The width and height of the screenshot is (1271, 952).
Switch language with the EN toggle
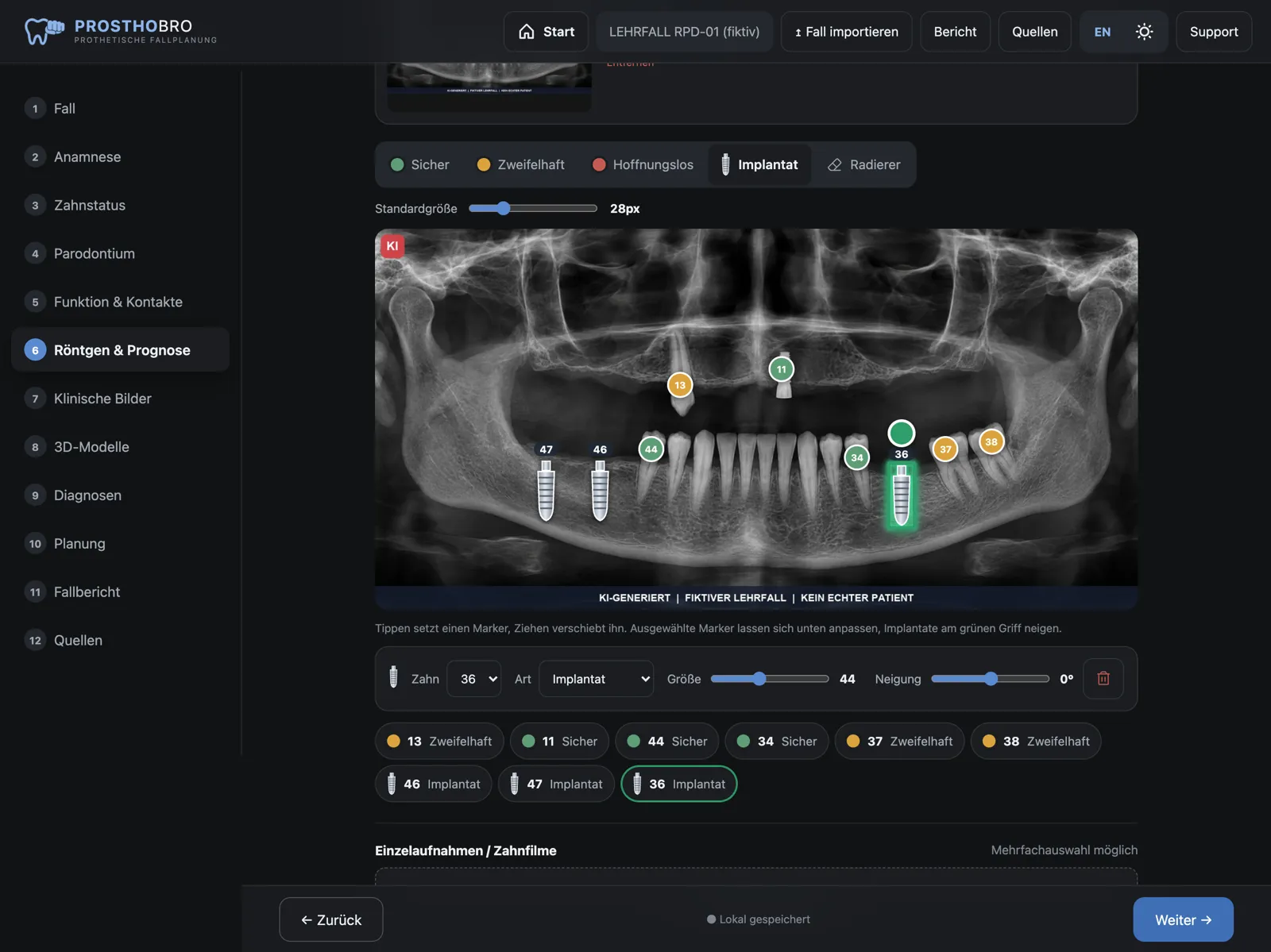(1103, 32)
